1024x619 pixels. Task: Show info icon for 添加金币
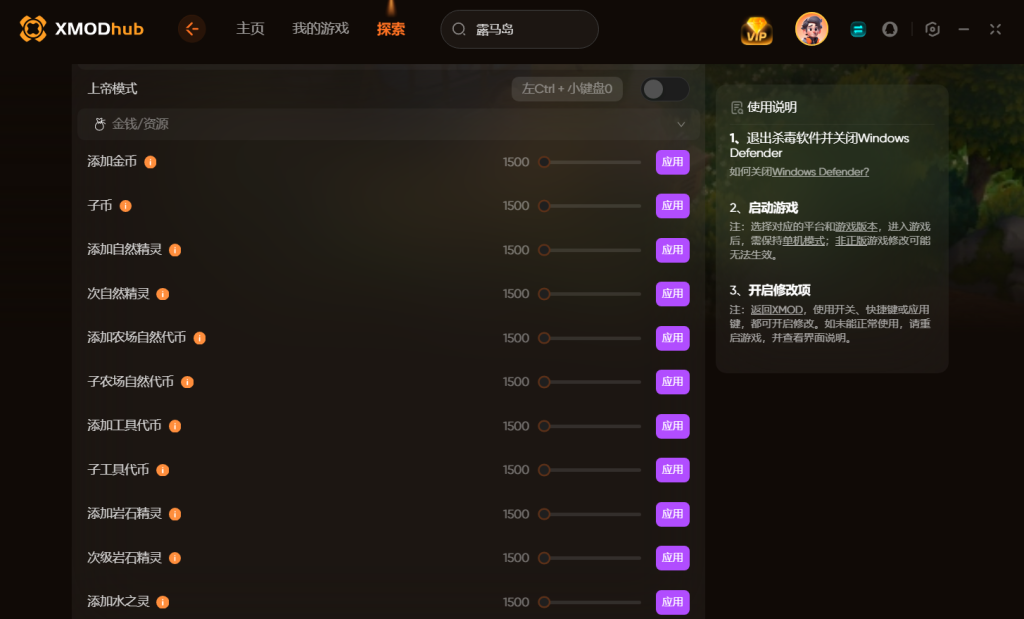[x=150, y=162]
